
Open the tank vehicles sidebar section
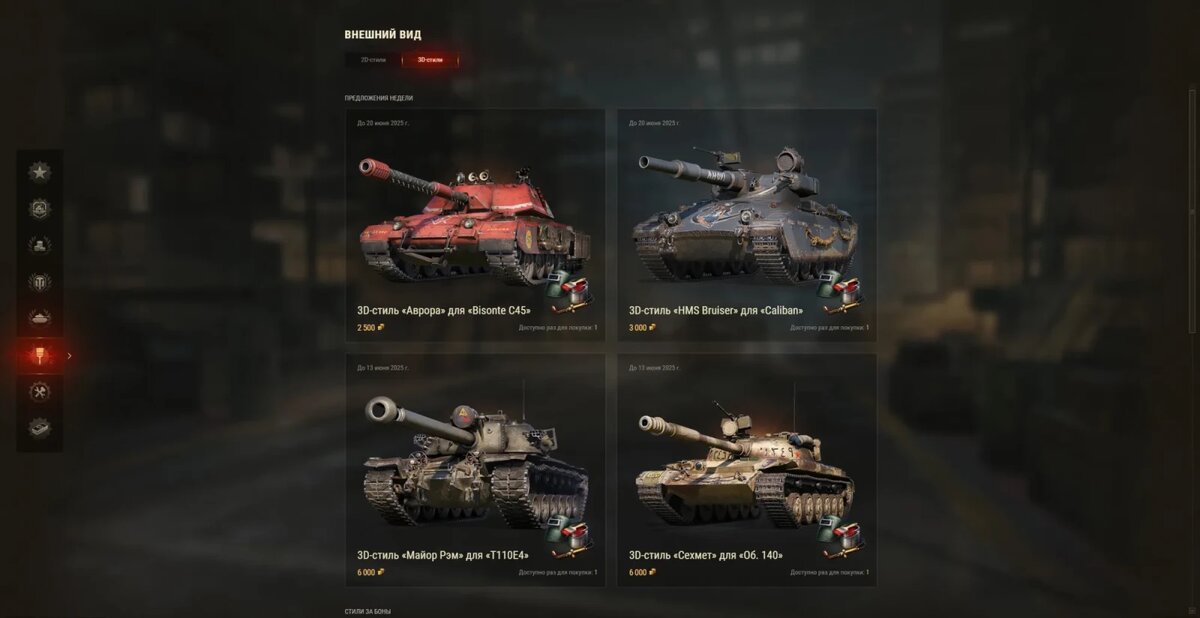[x=39, y=318]
